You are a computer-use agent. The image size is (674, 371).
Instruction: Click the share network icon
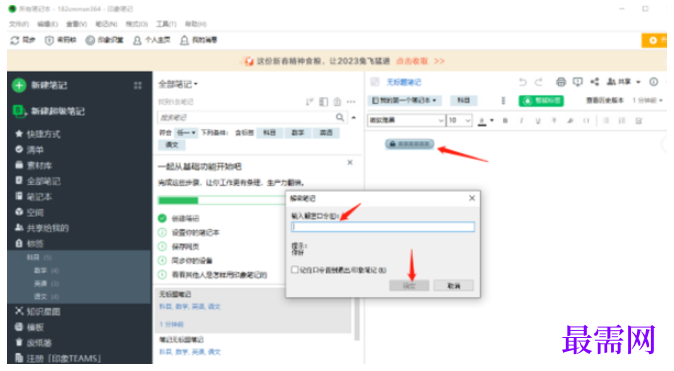click(x=594, y=82)
